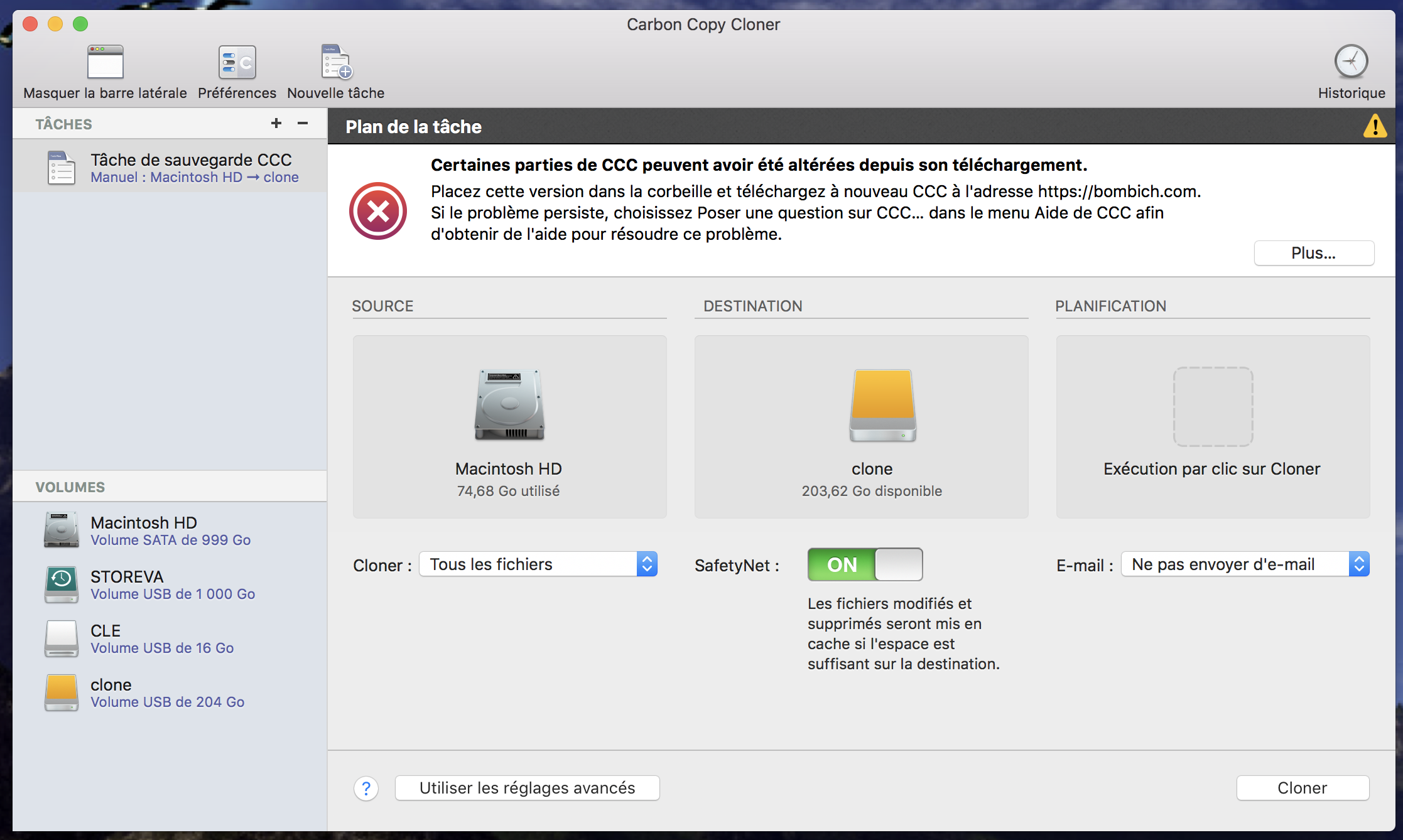Viewport: 1403px width, 840px height.
Task: Click 'Utiliser les réglages avancés' button
Action: pyautogui.click(x=527, y=788)
